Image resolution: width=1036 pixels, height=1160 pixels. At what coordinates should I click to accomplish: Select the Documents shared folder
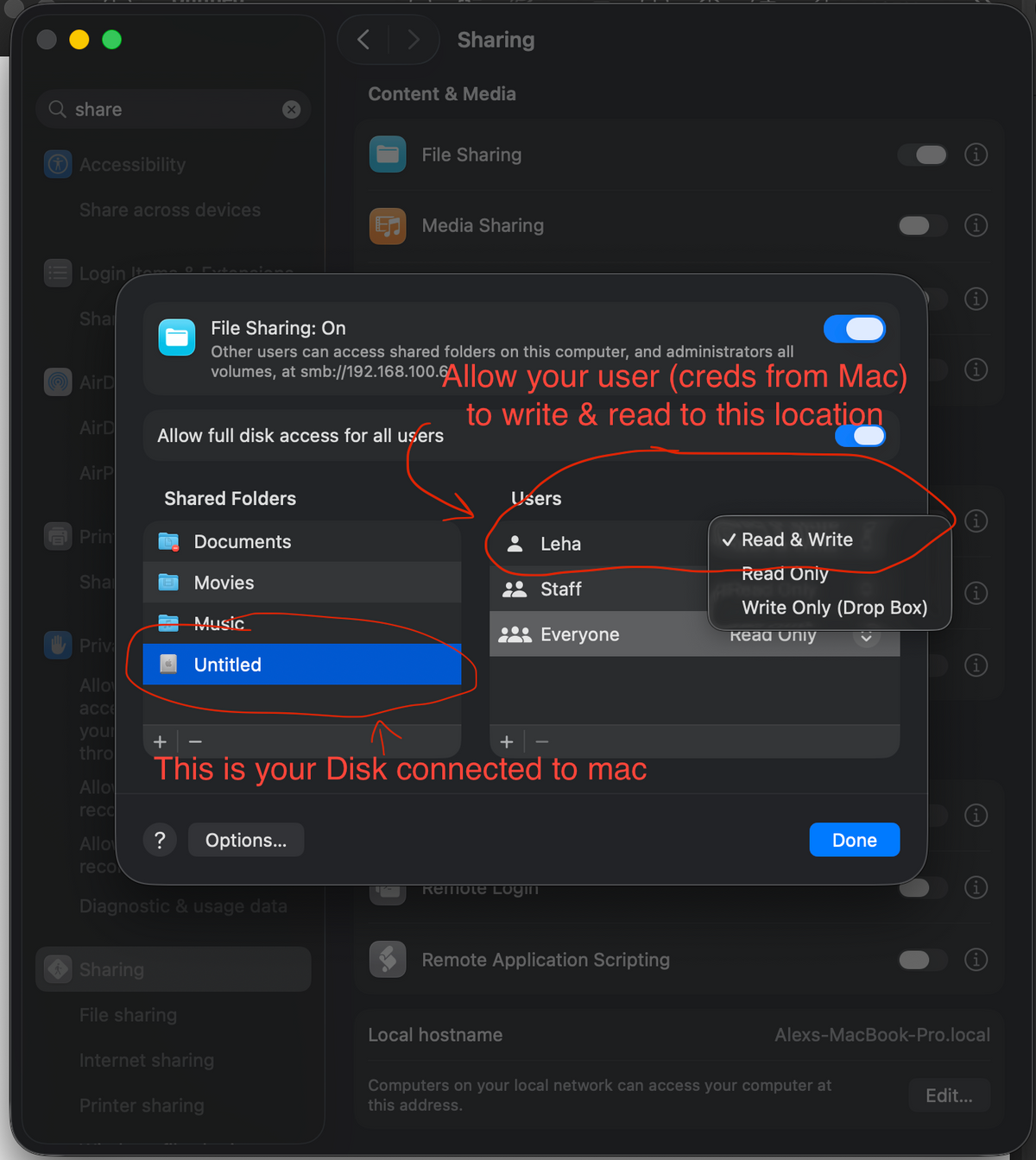tap(302, 541)
